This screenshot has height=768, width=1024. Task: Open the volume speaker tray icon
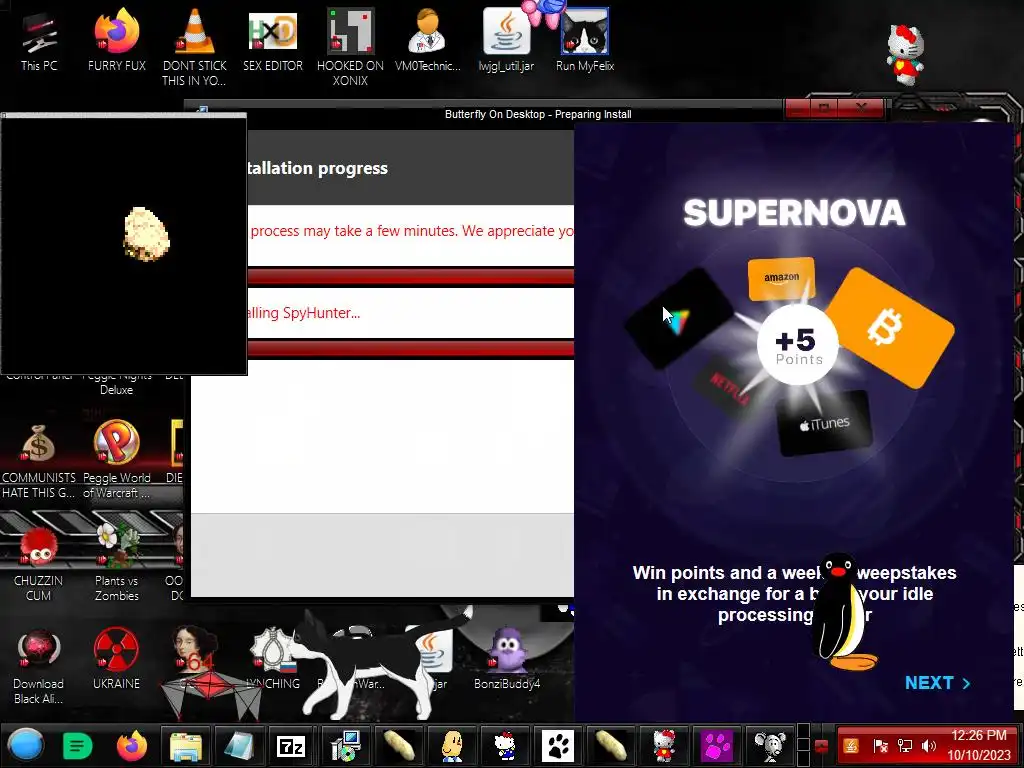[929, 745]
